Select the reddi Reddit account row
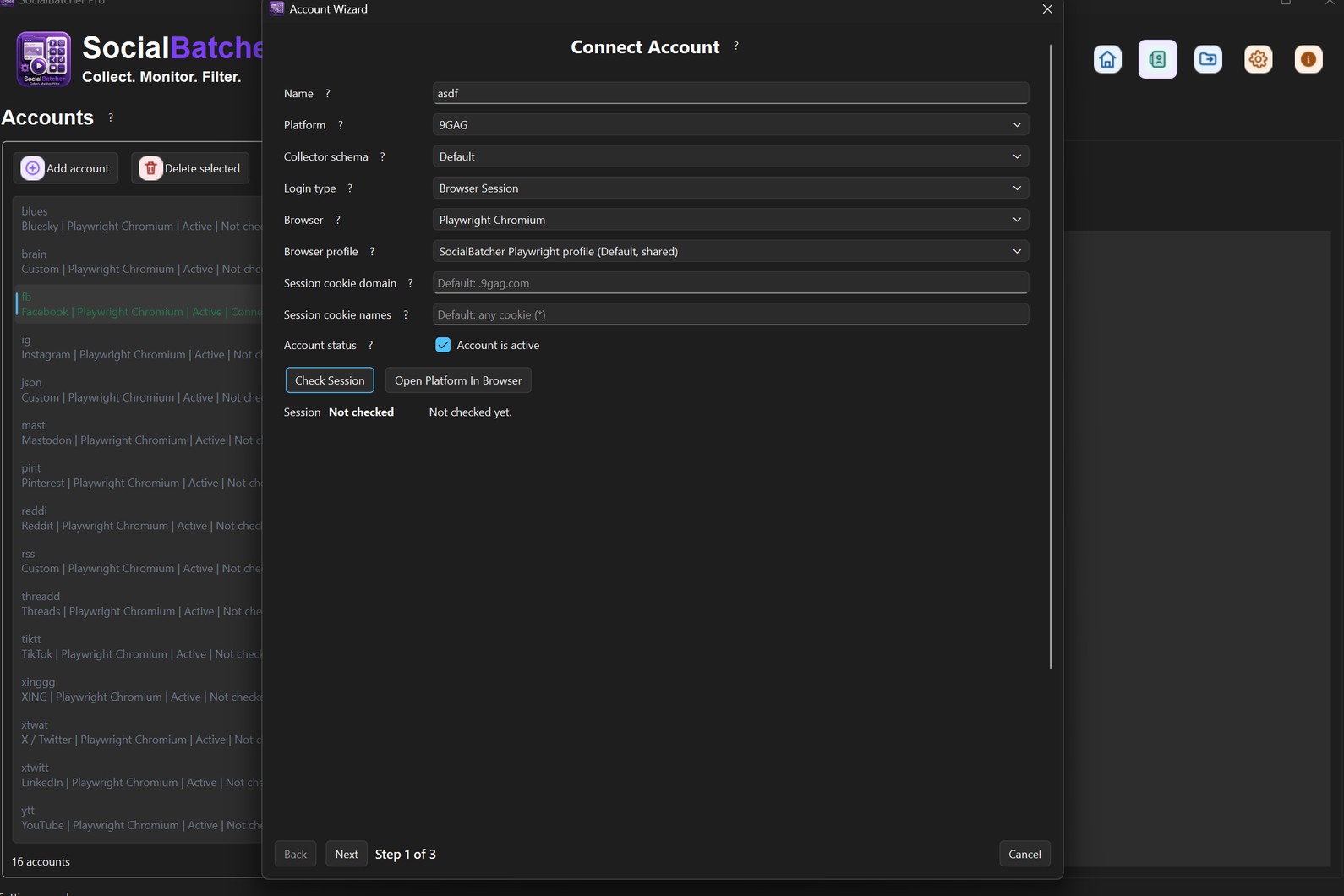1344x896 pixels. 139,518
